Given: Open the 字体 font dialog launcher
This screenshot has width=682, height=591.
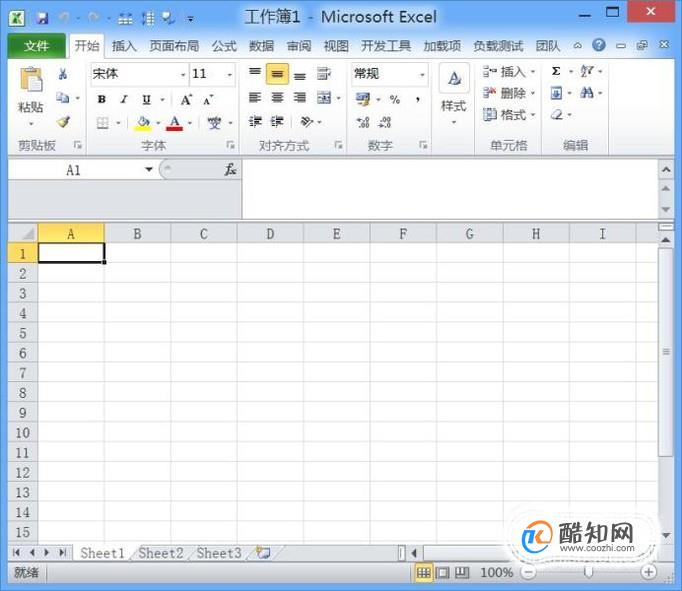Looking at the screenshot, I should pyautogui.click(x=230, y=145).
